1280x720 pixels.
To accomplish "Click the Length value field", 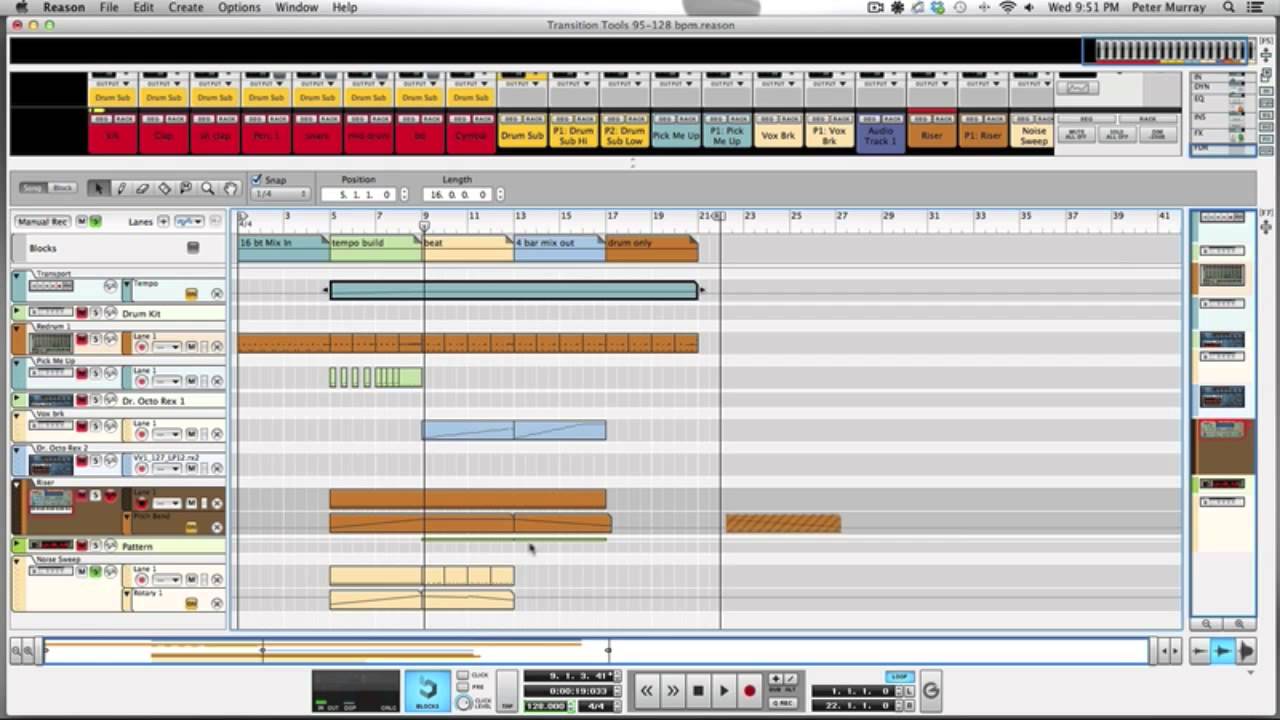I will (x=457, y=194).
